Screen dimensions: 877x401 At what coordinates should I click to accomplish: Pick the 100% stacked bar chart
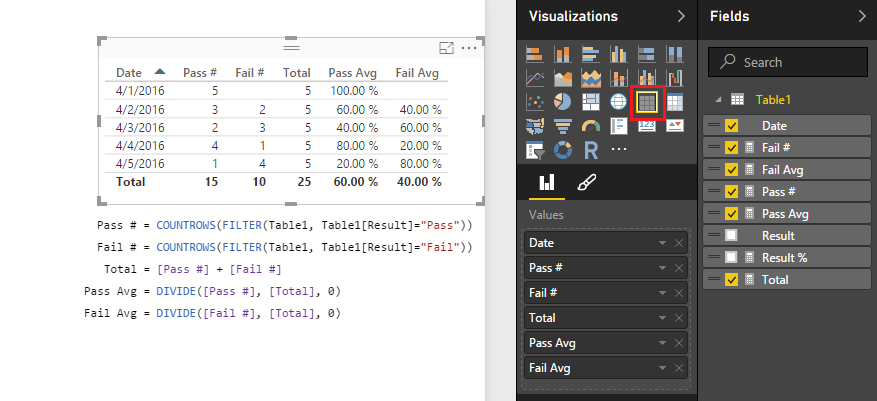click(x=647, y=54)
